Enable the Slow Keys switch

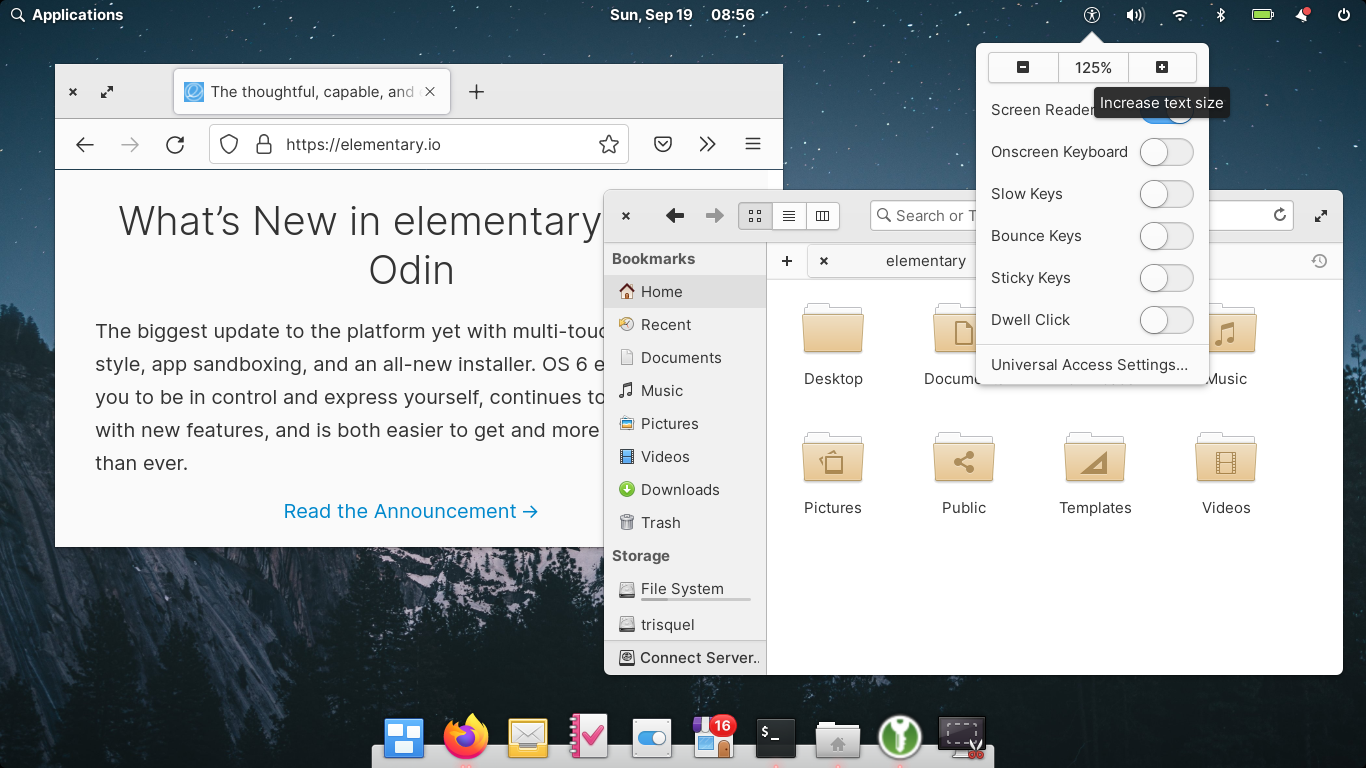pos(1167,194)
